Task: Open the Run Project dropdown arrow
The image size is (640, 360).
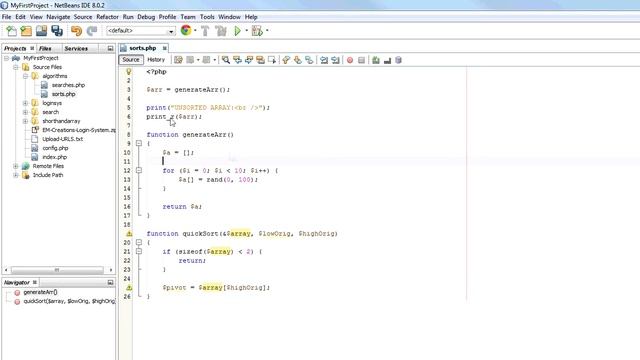Action: pos(247,31)
